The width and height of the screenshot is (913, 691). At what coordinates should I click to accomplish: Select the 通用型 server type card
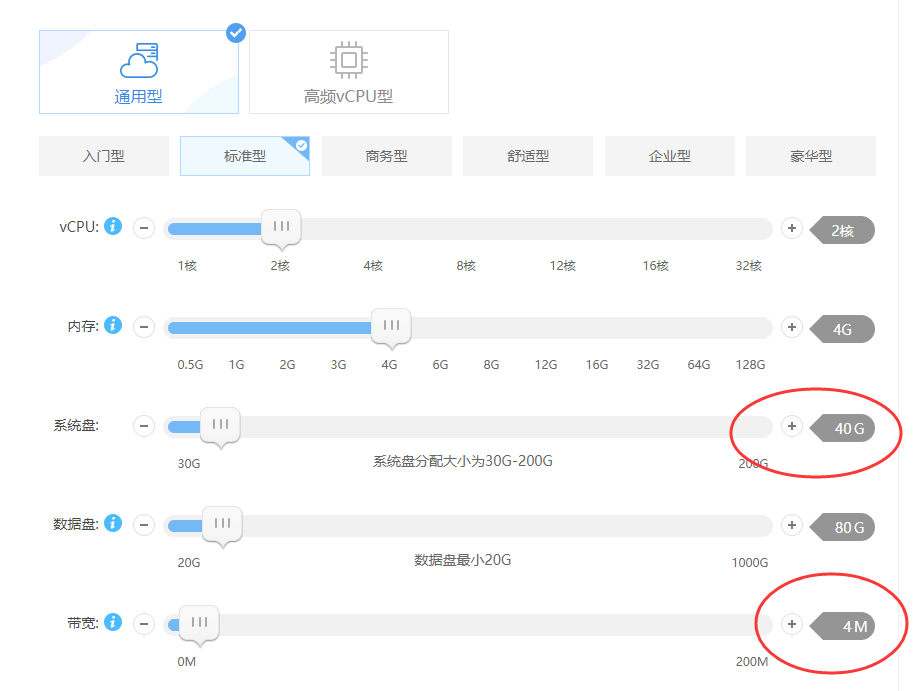138,72
